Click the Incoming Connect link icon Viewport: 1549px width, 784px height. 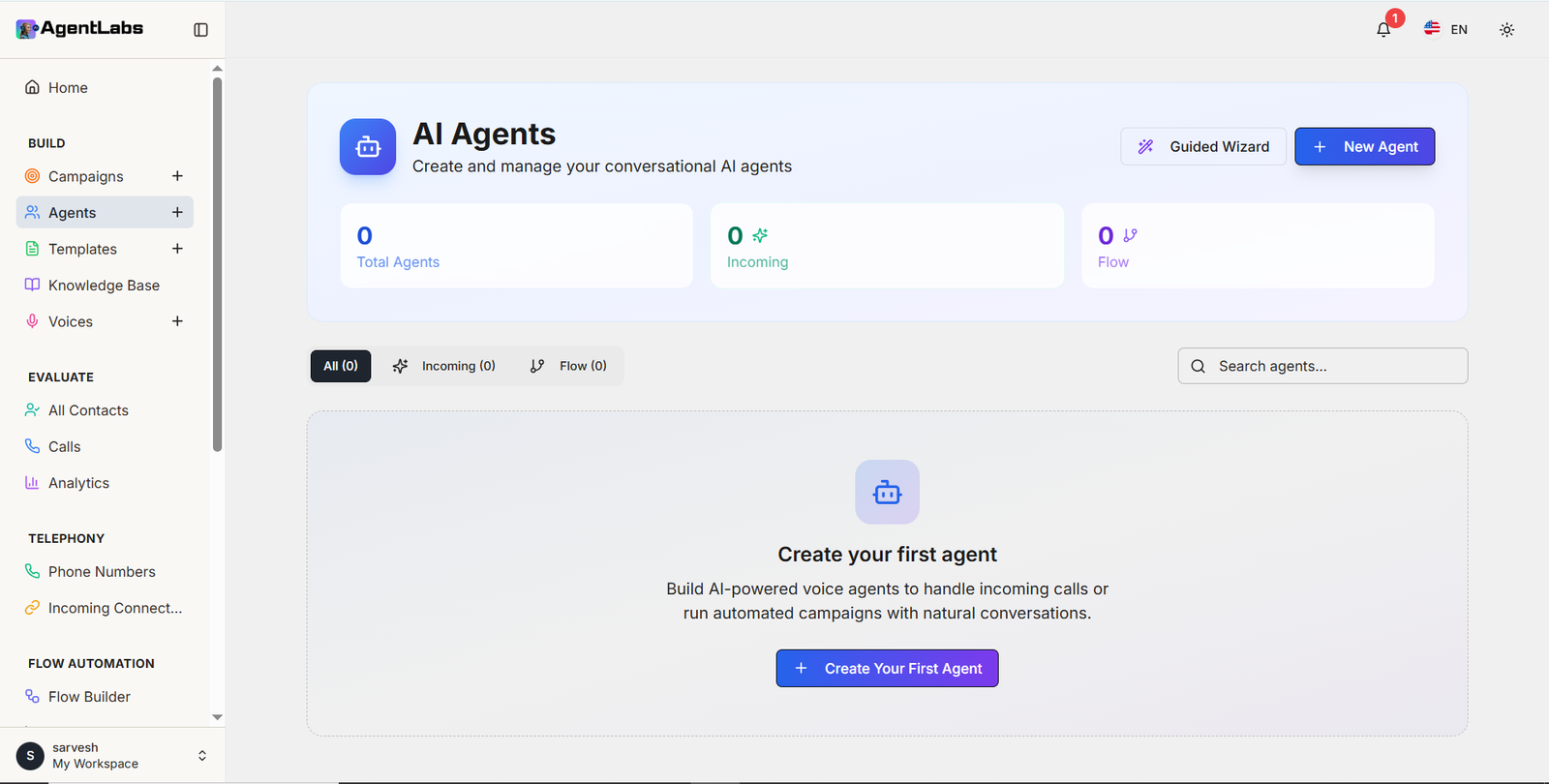(x=32, y=608)
